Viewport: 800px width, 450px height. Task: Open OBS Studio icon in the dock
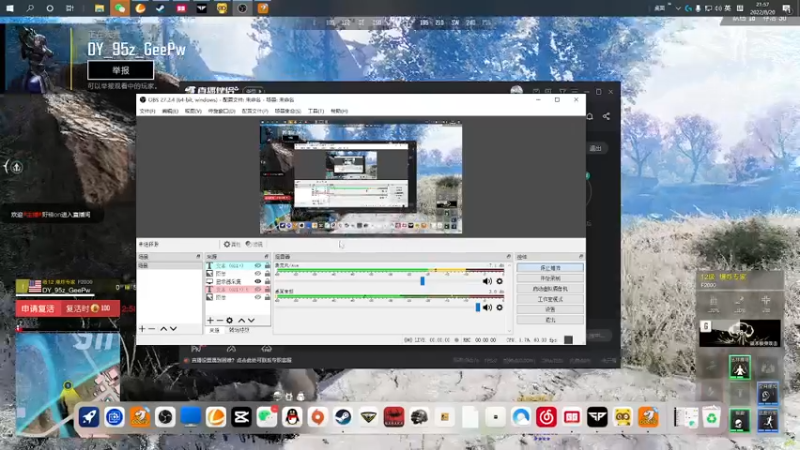(x=165, y=417)
